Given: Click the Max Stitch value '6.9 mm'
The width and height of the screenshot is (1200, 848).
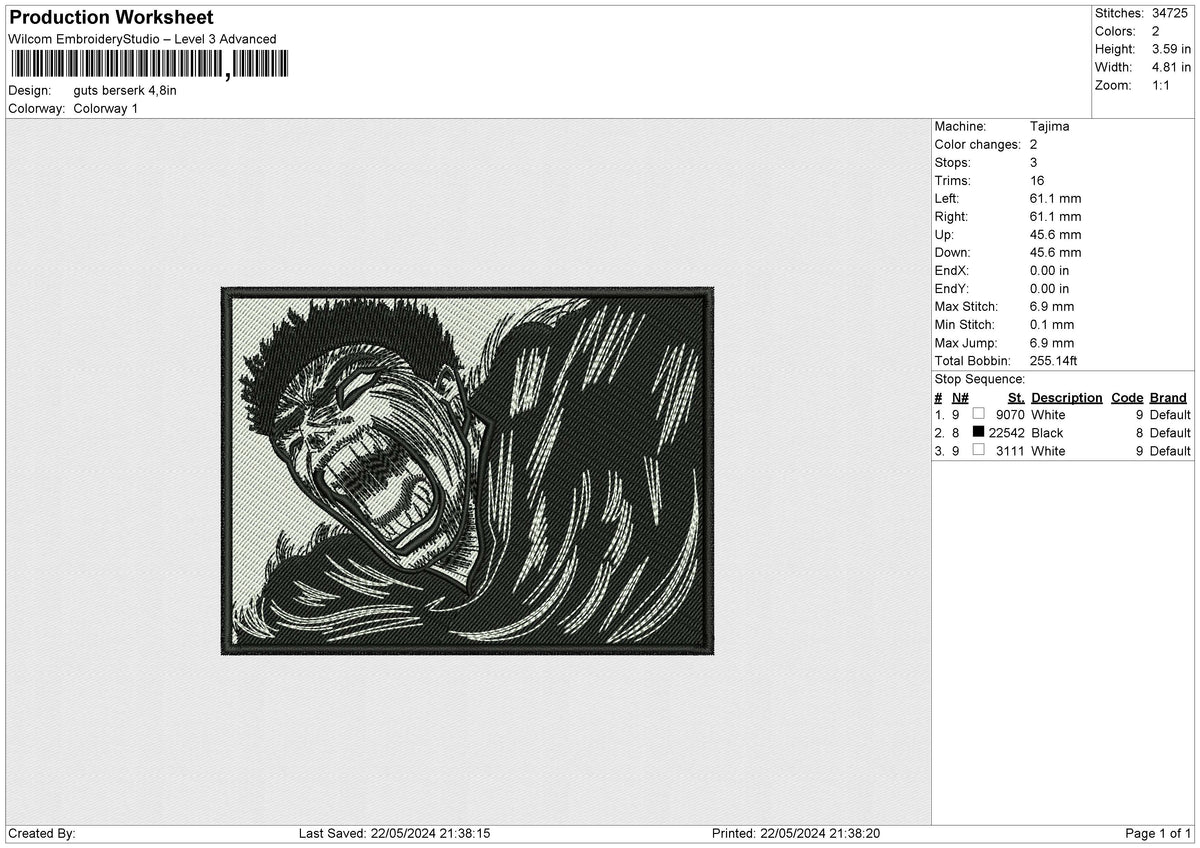Looking at the screenshot, I should click(x=1052, y=306).
